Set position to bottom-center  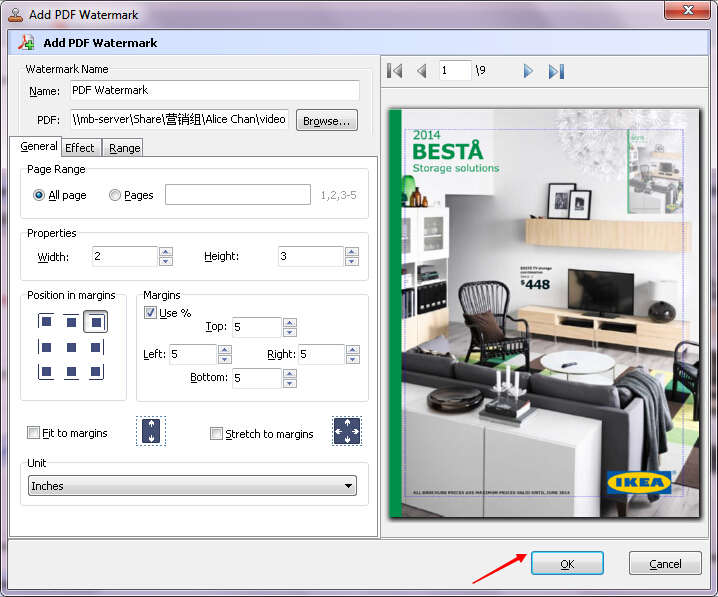point(71,371)
